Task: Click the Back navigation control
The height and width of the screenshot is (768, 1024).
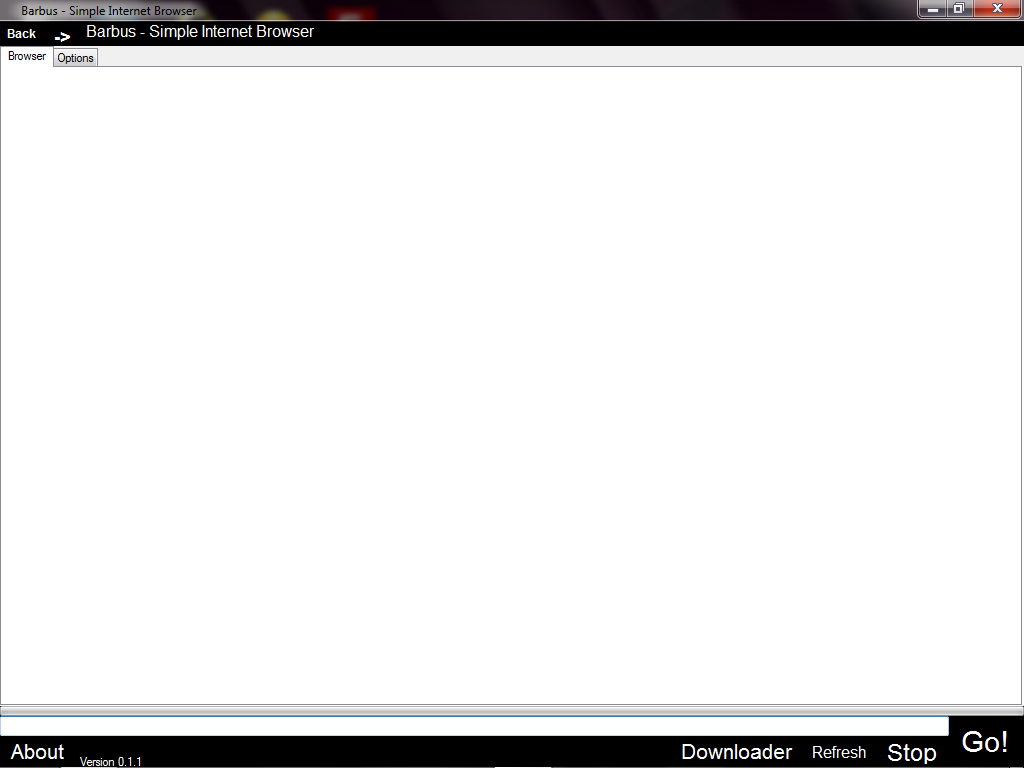Action: click(x=20, y=33)
